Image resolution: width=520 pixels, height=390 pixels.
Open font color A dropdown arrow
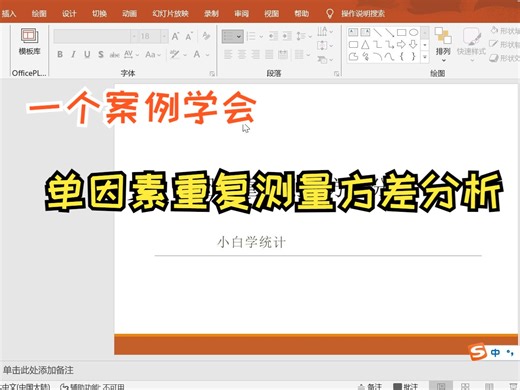click(207, 55)
